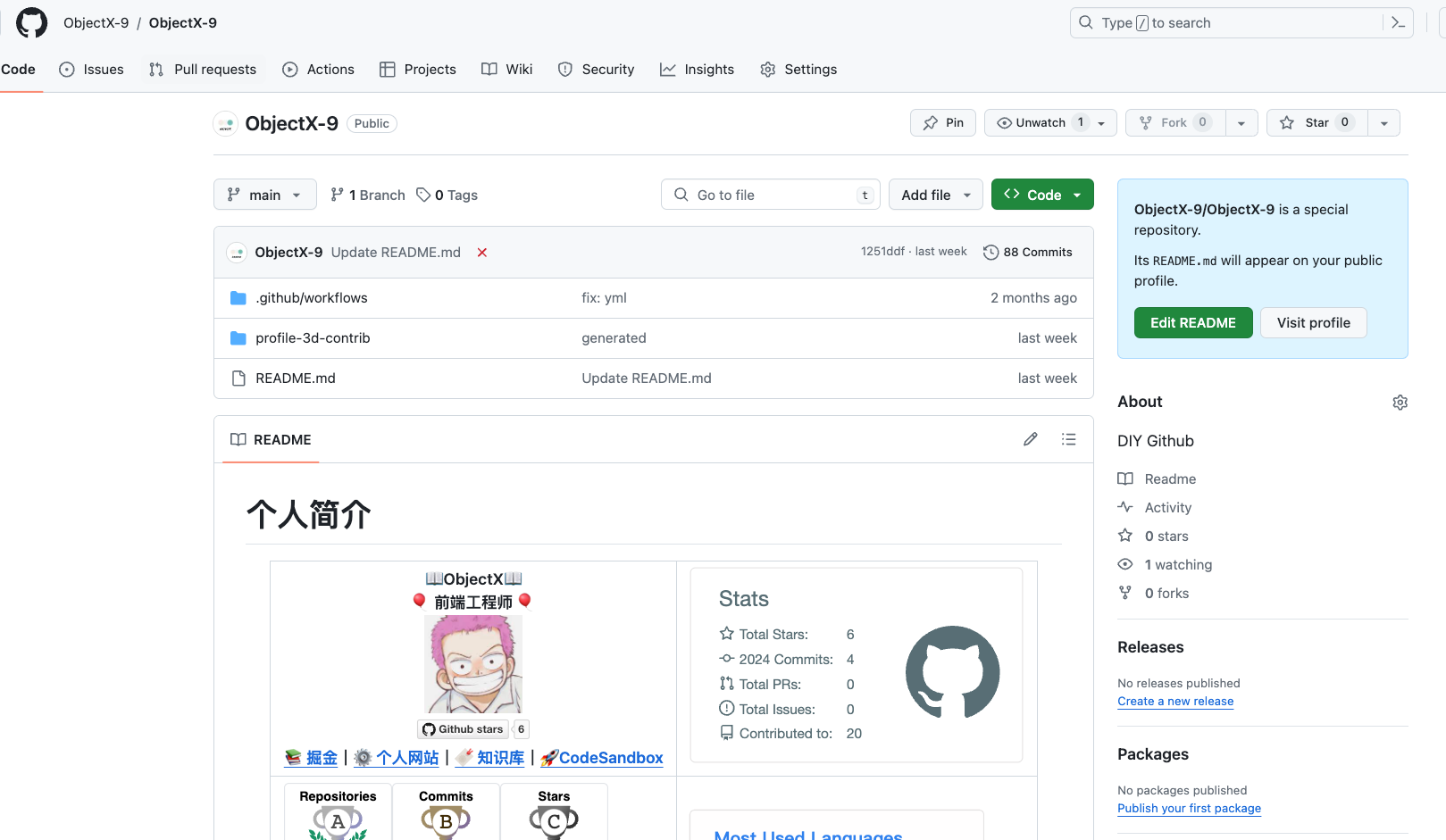Screen dimensions: 1446x840
Task: Open the README.md file
Action: pos(296,378)
